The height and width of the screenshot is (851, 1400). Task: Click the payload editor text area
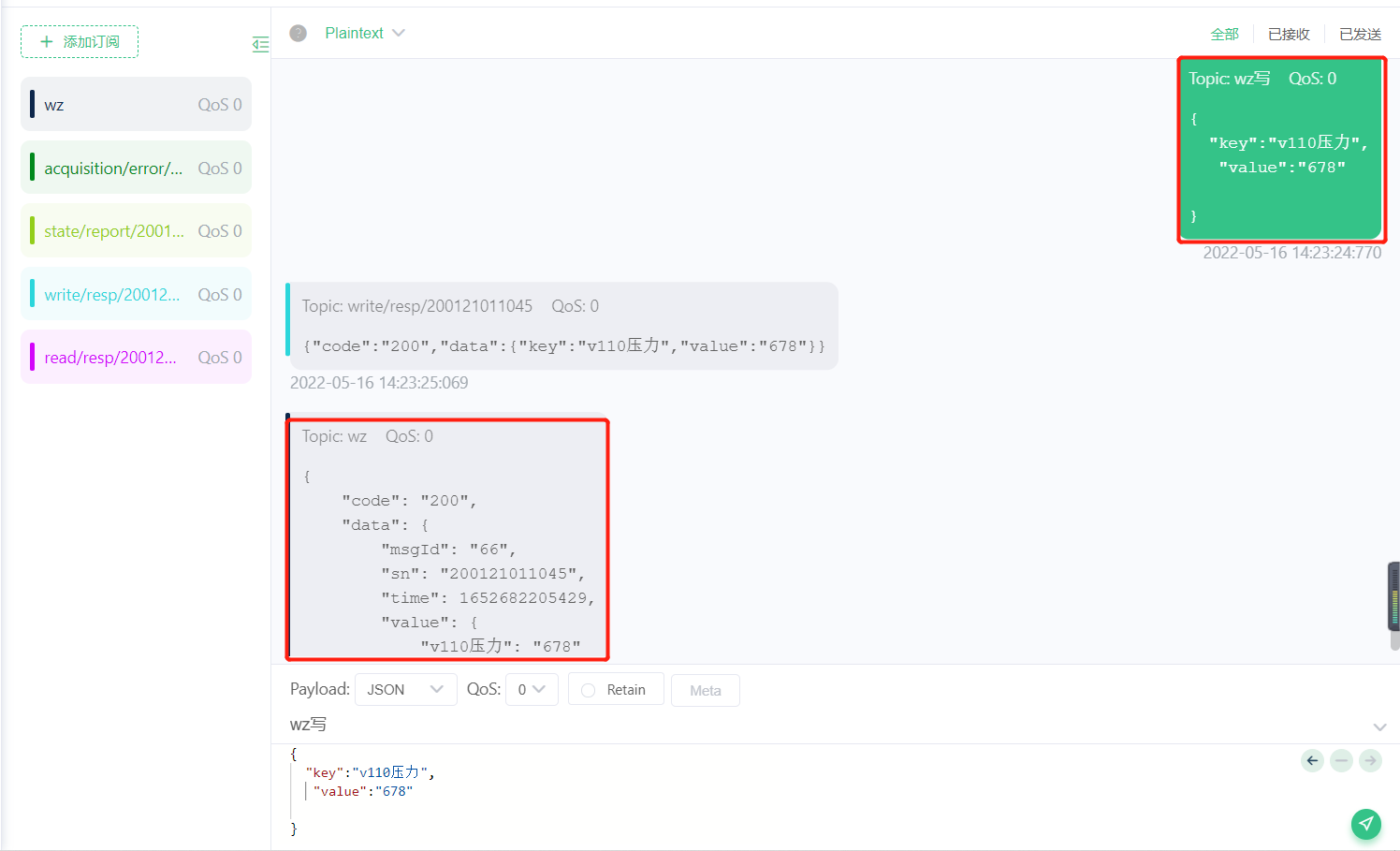786,791
